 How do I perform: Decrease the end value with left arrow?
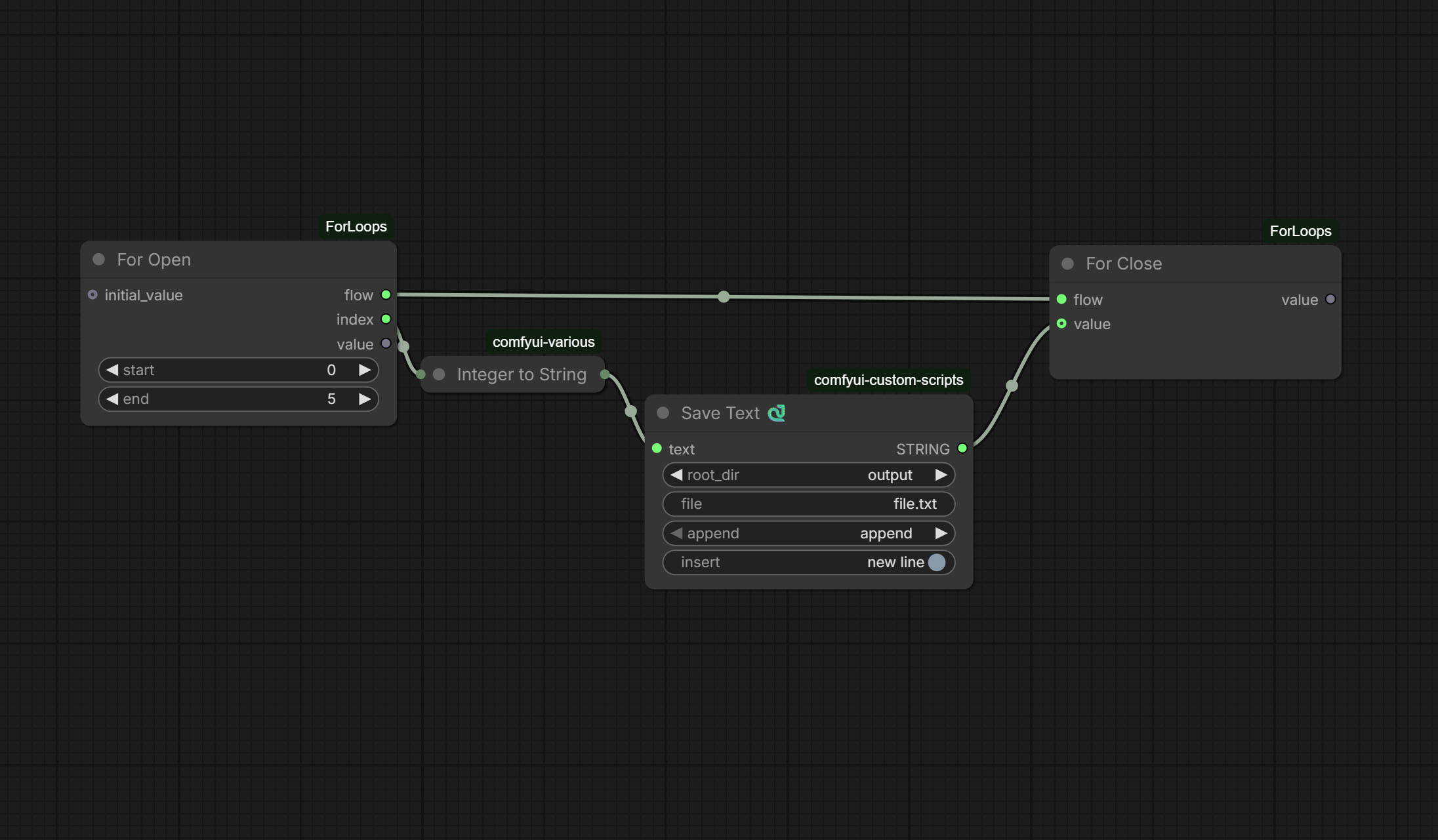(x=112, y=399)
